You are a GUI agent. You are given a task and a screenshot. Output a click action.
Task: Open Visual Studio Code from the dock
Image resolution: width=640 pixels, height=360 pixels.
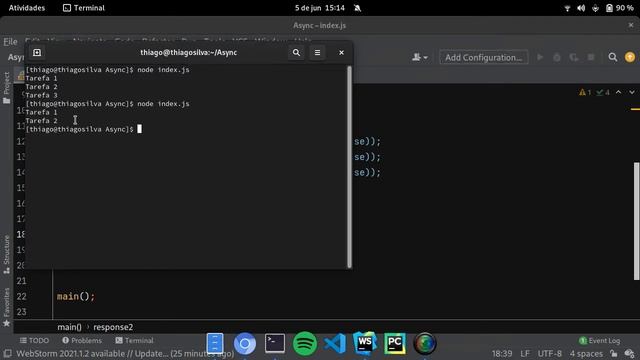pos(335,343)
